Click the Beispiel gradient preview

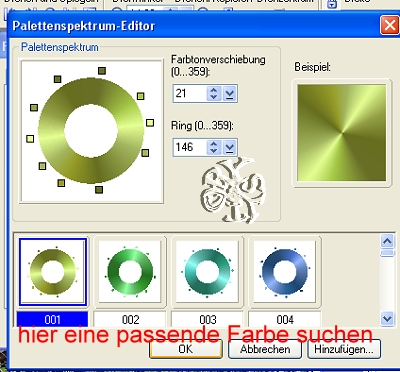click(x=342, y=133)
